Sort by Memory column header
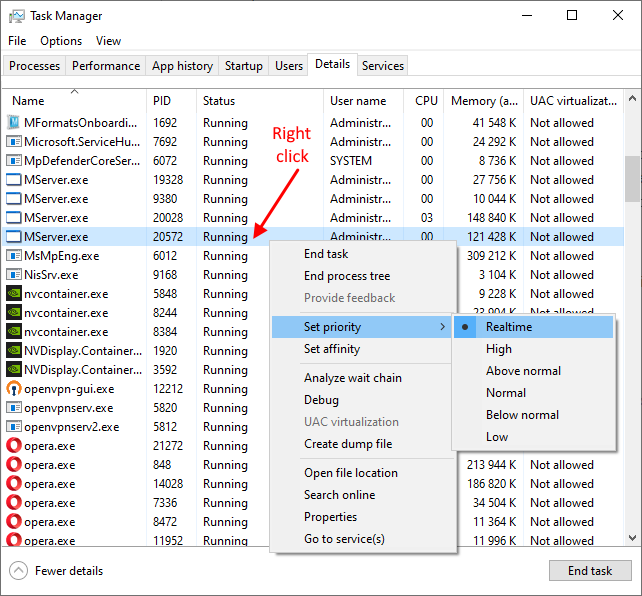This screenshot has width=642, height=596. [x=484, y=101]
